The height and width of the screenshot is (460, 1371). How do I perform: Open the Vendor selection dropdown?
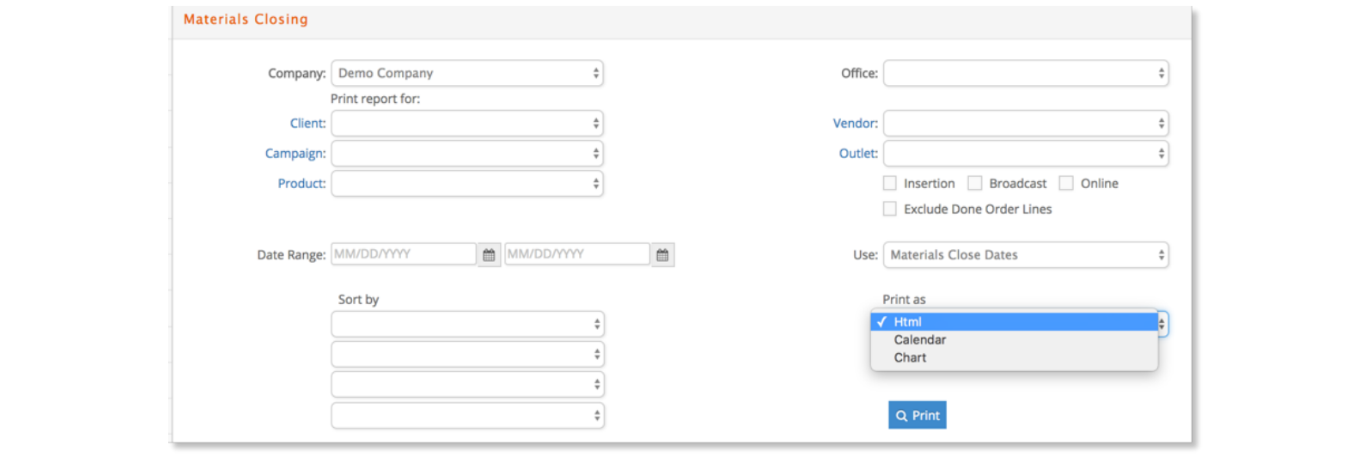coord(1026,123)
